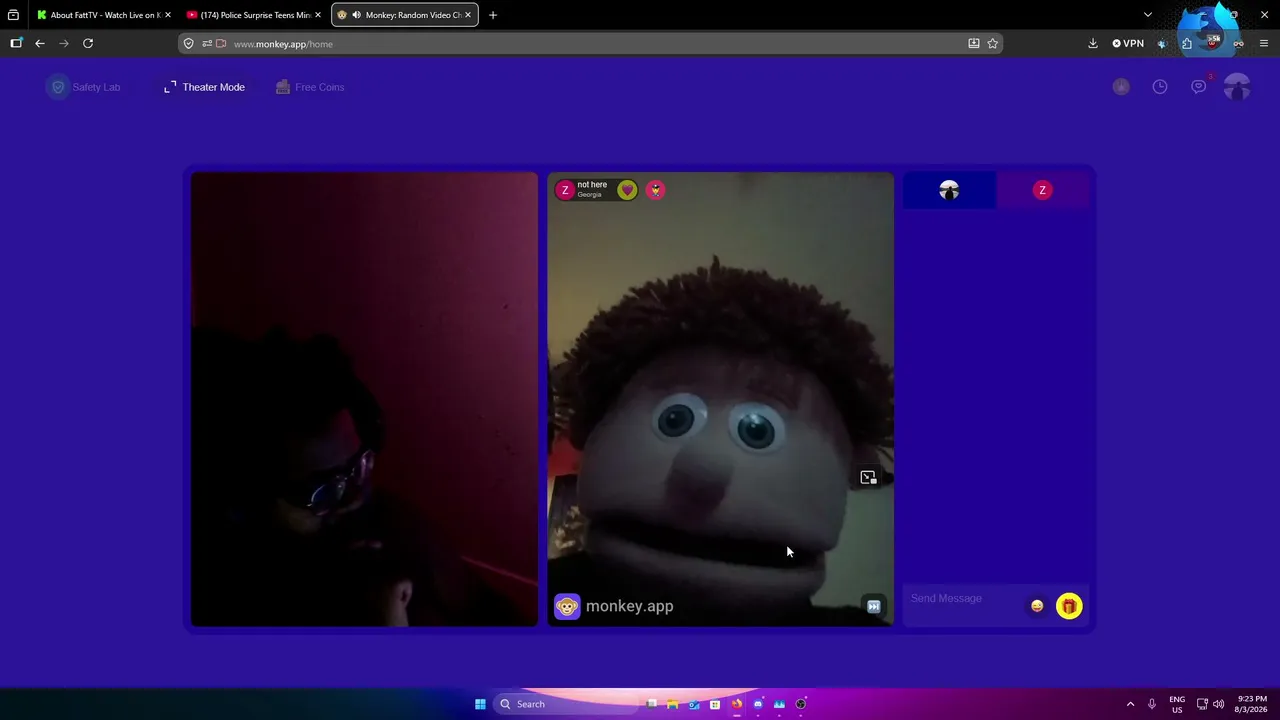Screen dimensions: 1280x720
Task: Mute audio on the Monkey tab
Action: pos(357,15)
